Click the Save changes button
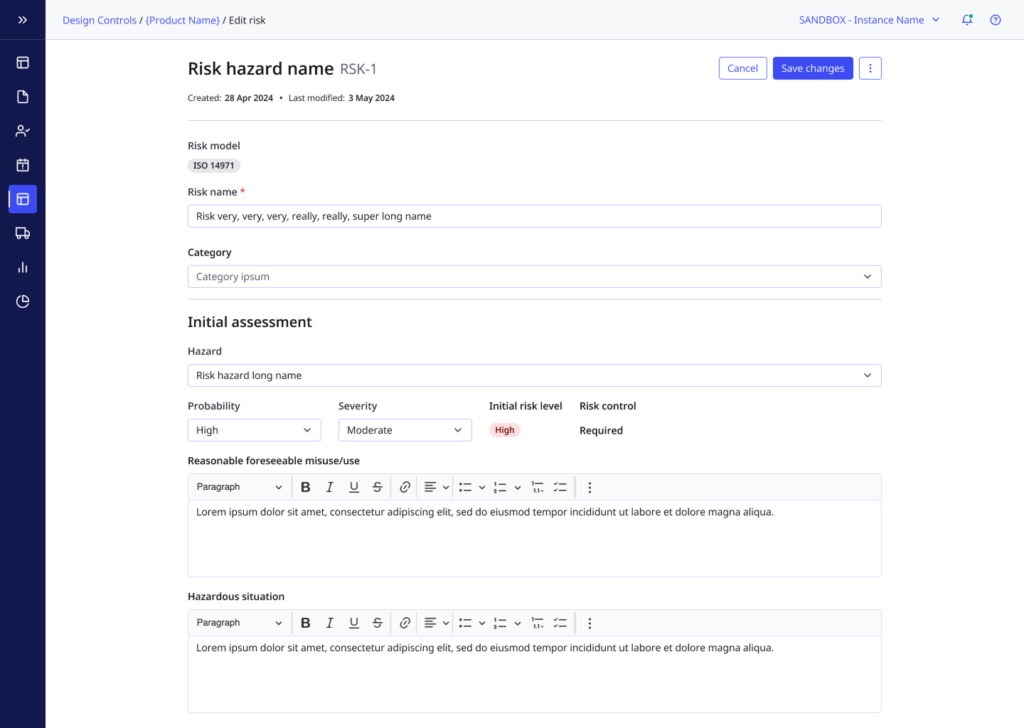The image size is (1024, 728). (x=812, y=68)
